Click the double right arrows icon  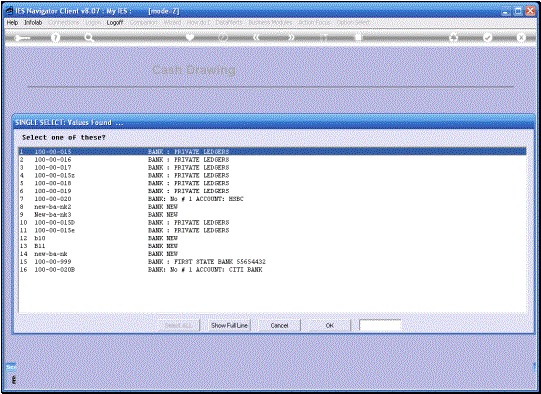click(x=291, y=37)
